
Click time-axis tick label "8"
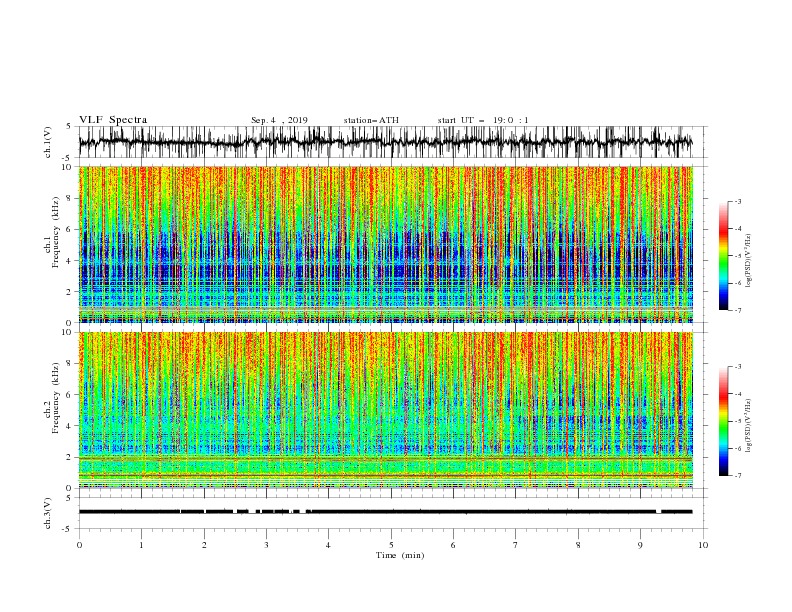pos(578,545)
